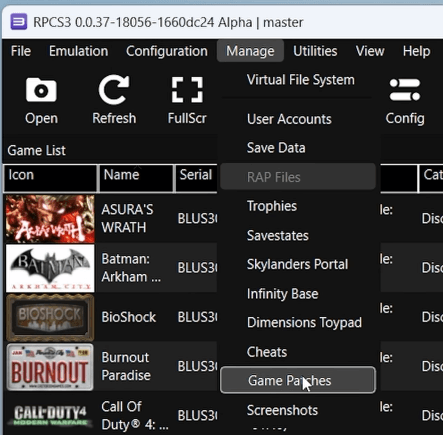Image resolution: width=443 pixels, height=435 pixels.
Task: Open the File menu
Action: point(21,51)
